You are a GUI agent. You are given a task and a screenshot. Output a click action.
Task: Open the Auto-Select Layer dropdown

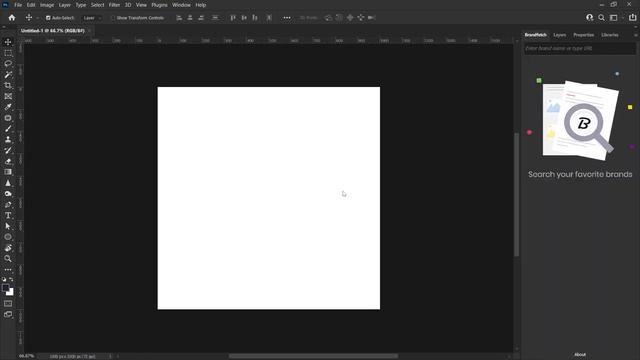tap(91, 18)
